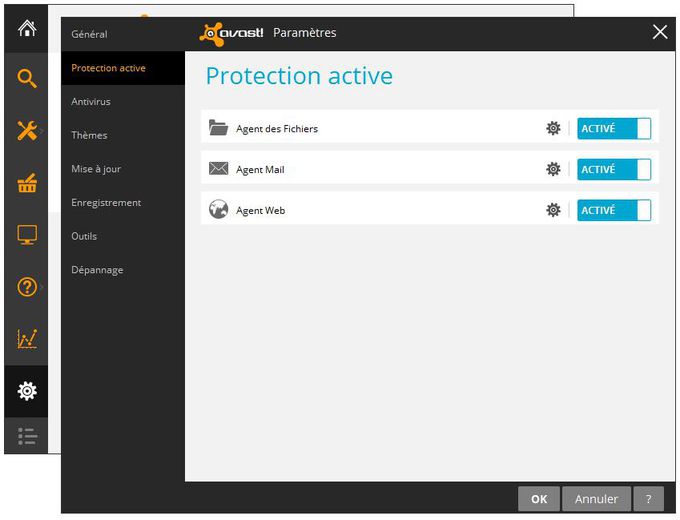Toggle Agent Web ACTIVÉ switch
Image resolution: width=680 pixels, height=520 pixels.
pos(614,210)
